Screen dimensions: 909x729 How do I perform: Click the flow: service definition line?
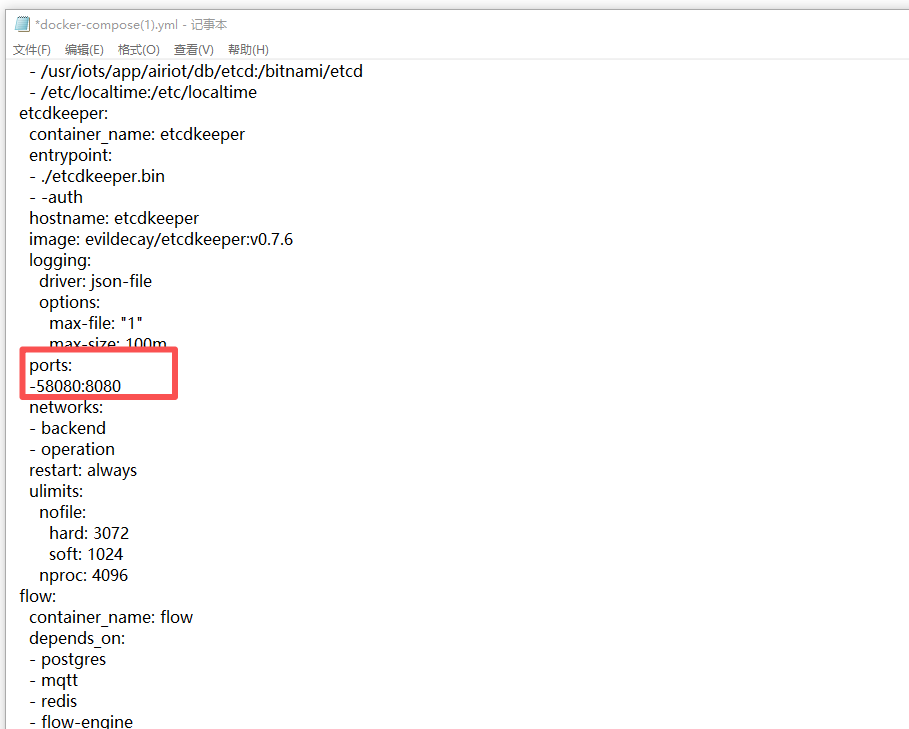coord(37,595)
